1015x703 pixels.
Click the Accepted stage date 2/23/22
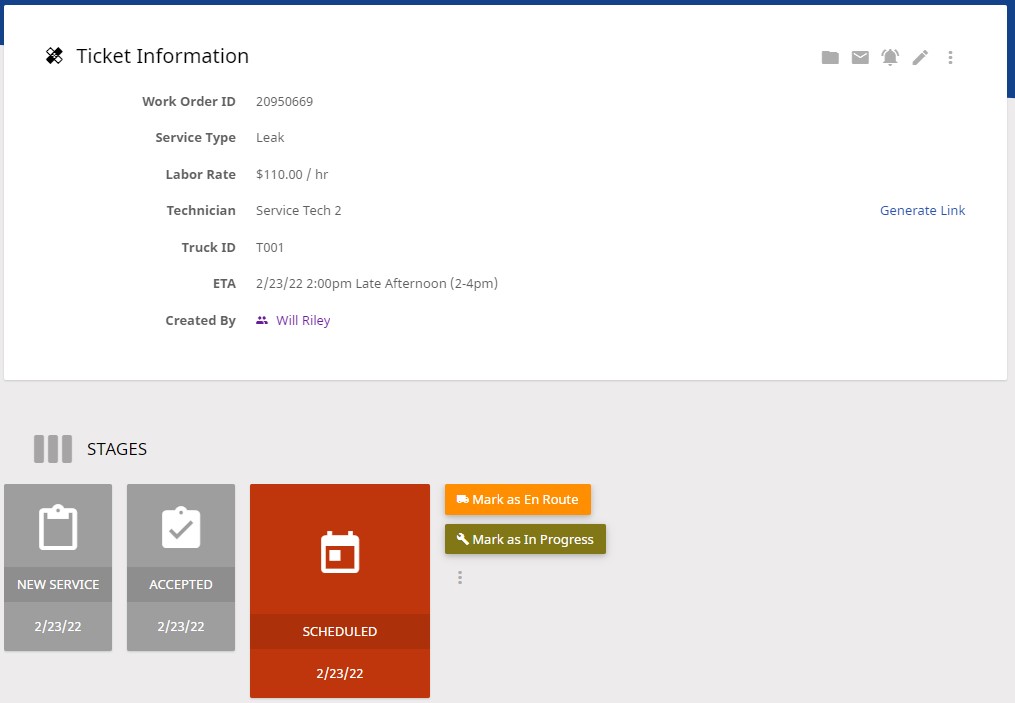(181, 627)
